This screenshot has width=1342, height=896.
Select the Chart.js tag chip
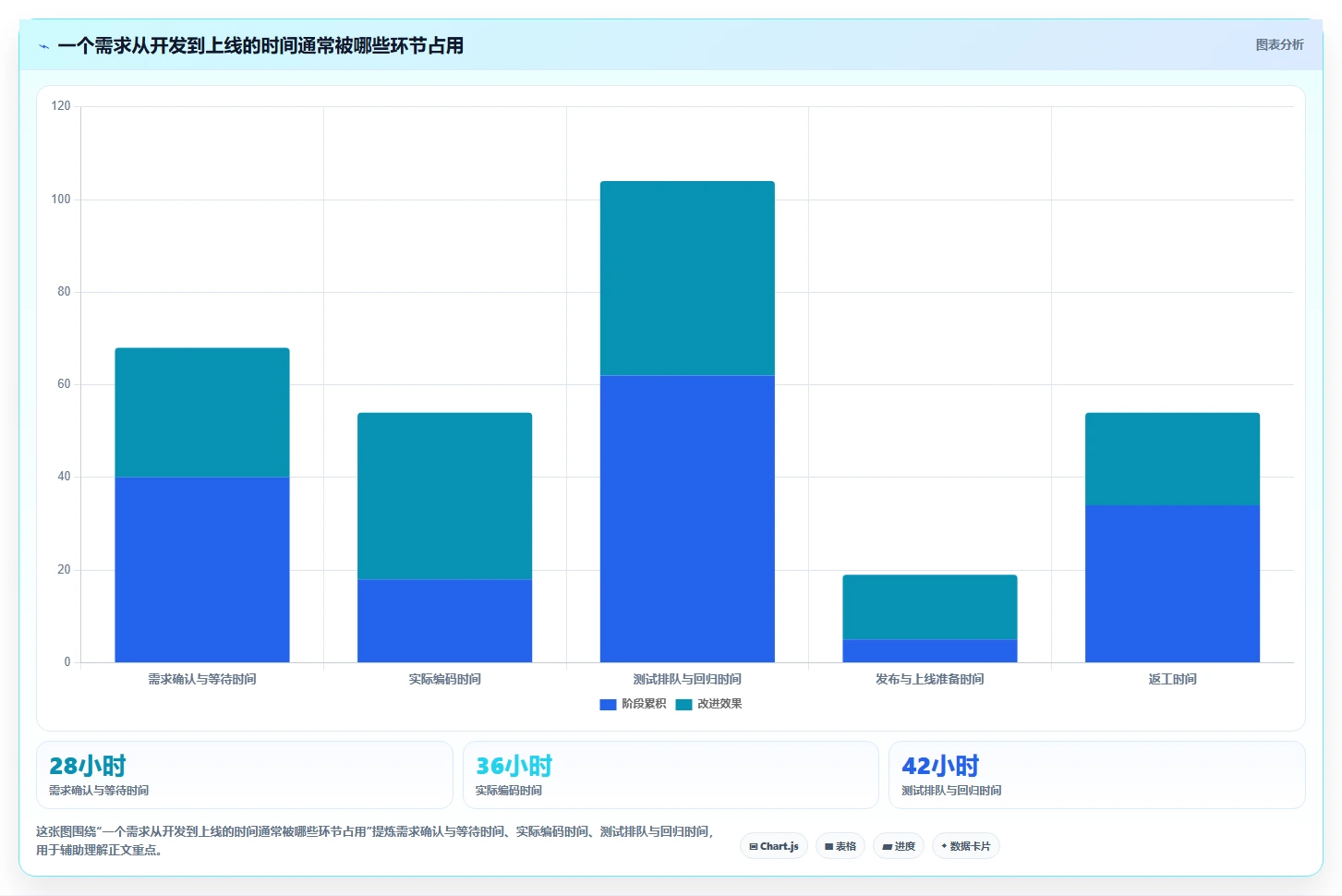point(774,846)
